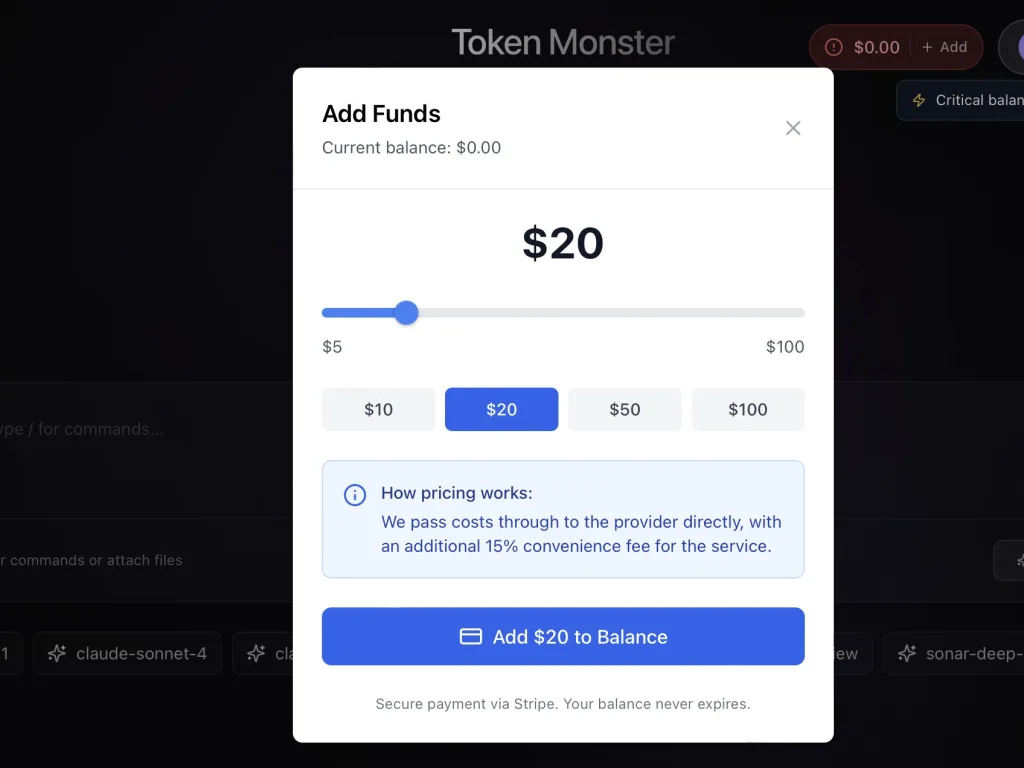
Task: Click Add $20 to Balance button
Action: [x=563, y=636]
